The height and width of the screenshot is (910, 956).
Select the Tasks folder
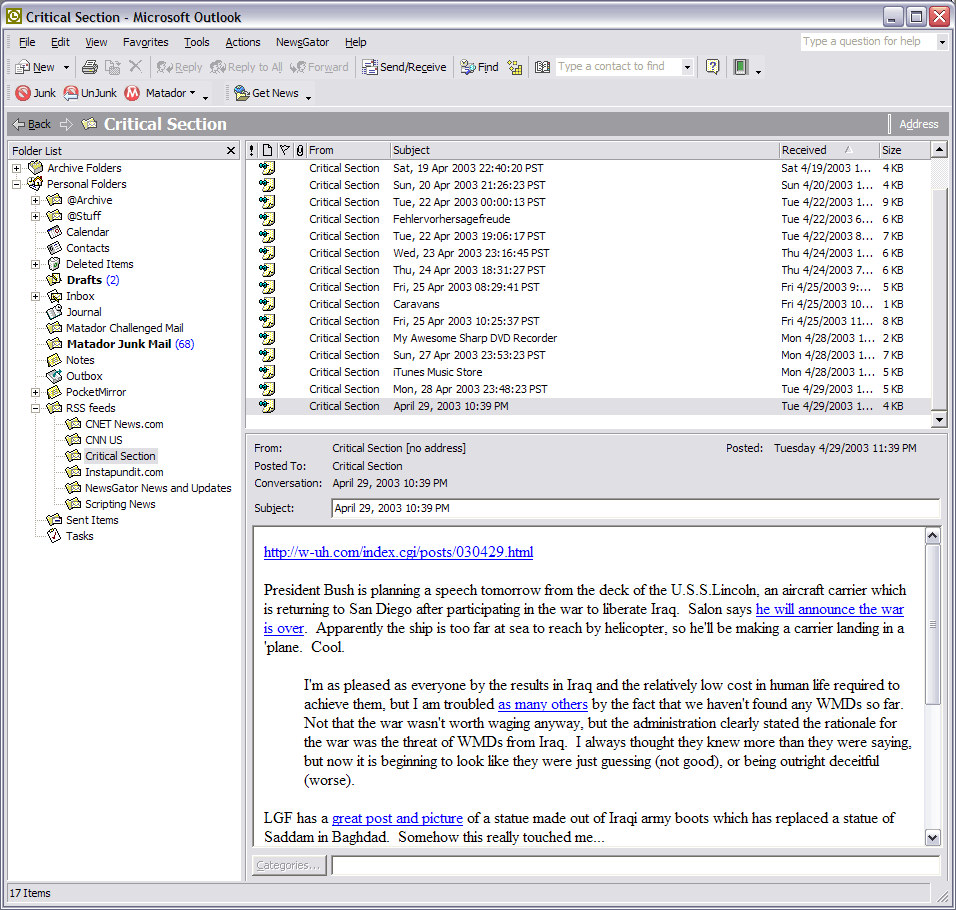pyautogui.click(x=79, y=536)
